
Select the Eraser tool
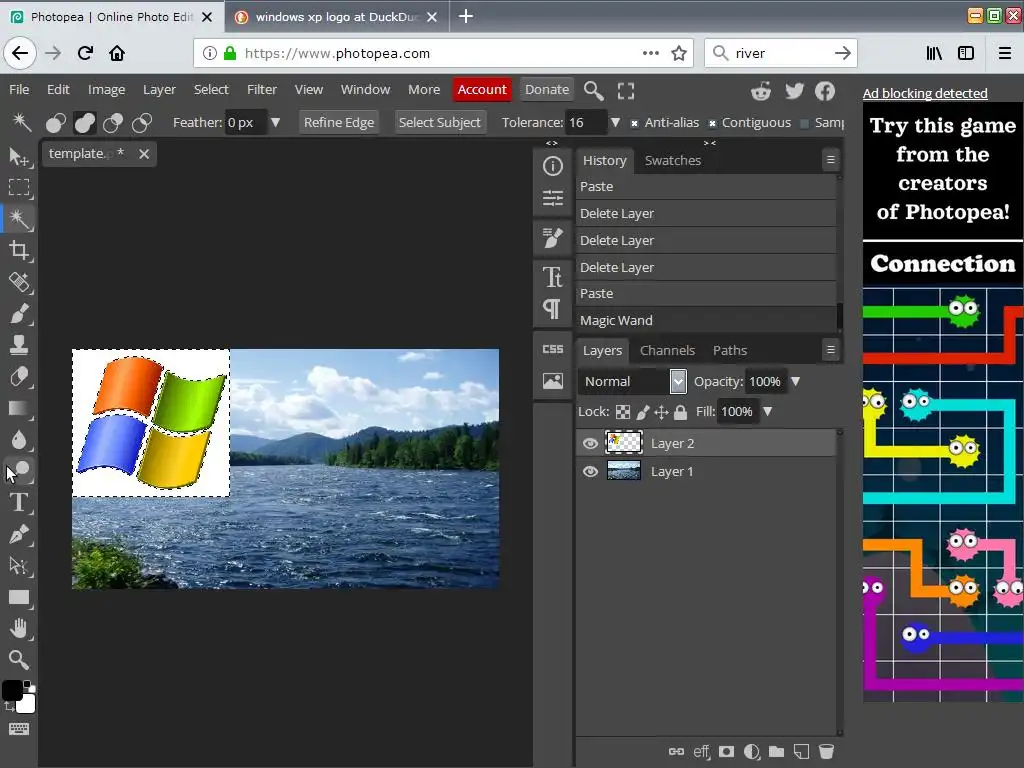point(18,377)
